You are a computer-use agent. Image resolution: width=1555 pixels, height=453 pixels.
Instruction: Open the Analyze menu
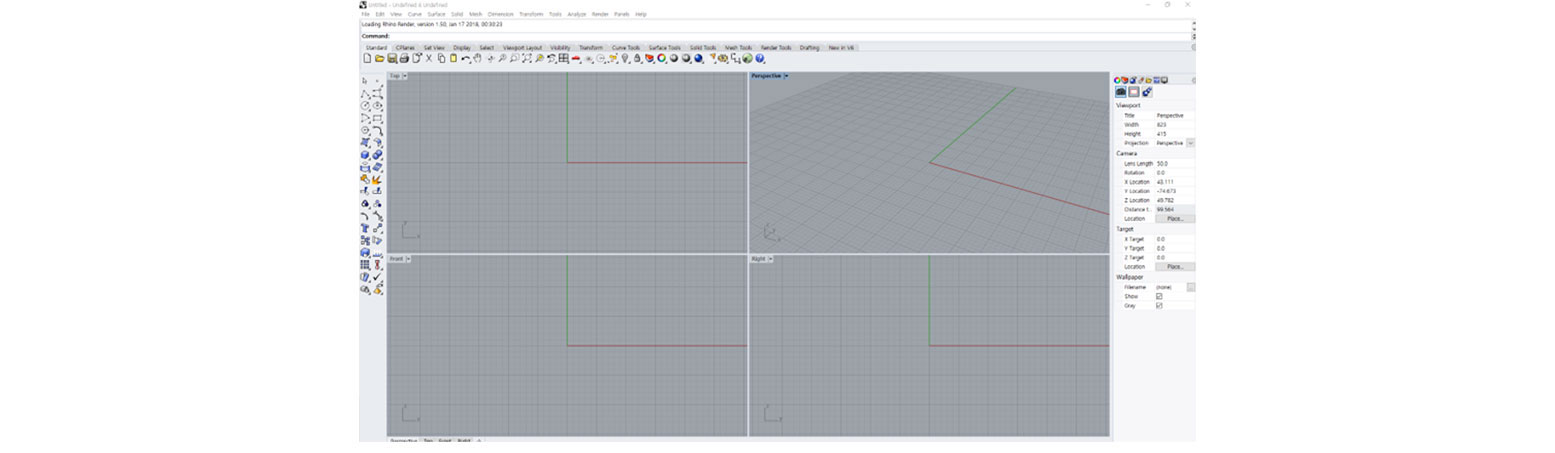(x=576, y=14)
